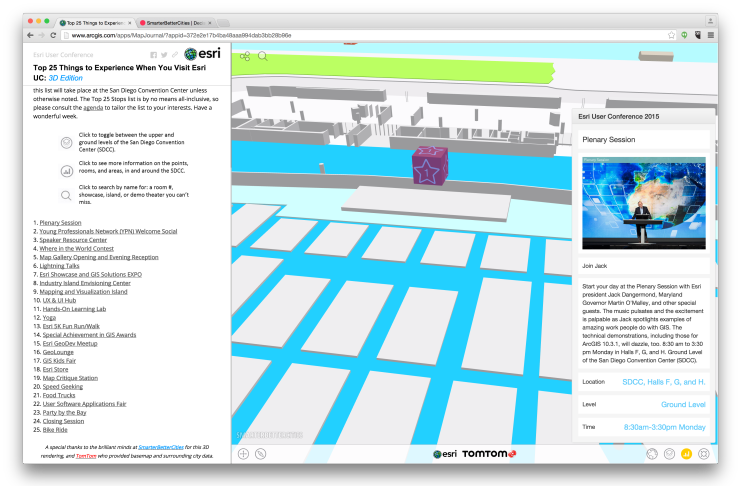Image resolution: width=741 pixels, height=486 pixels.
Task: Open the Hands-On Learning Lab link
Action: 74,309
